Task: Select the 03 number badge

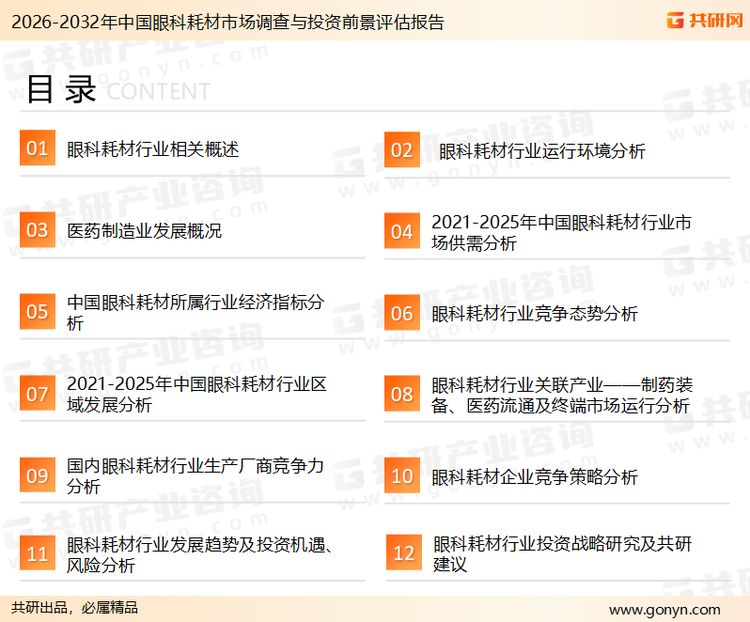Action: pyautogui.click(x=37, y=230)
